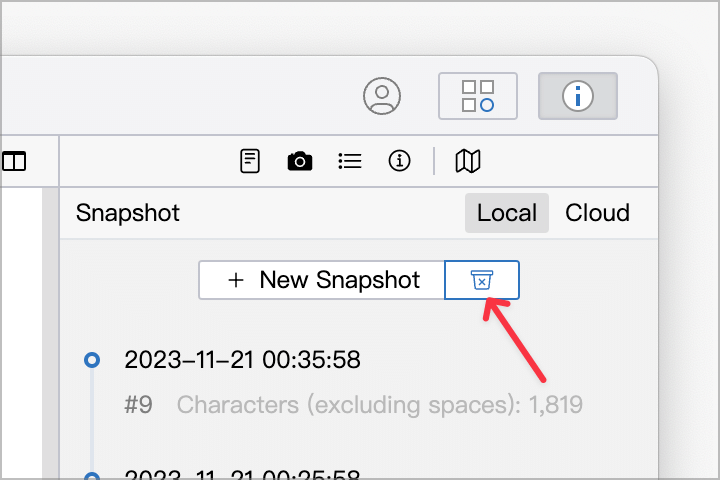Open the circled info statistics icon
720x480 pixels.
(399, 161)
